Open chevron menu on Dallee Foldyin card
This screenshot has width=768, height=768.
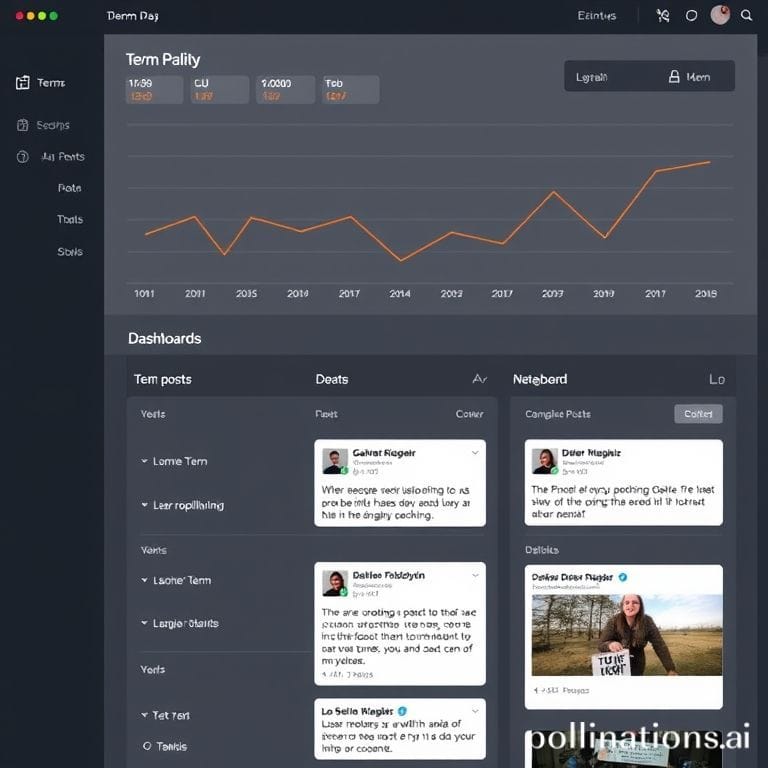click(x=475, y=575)
